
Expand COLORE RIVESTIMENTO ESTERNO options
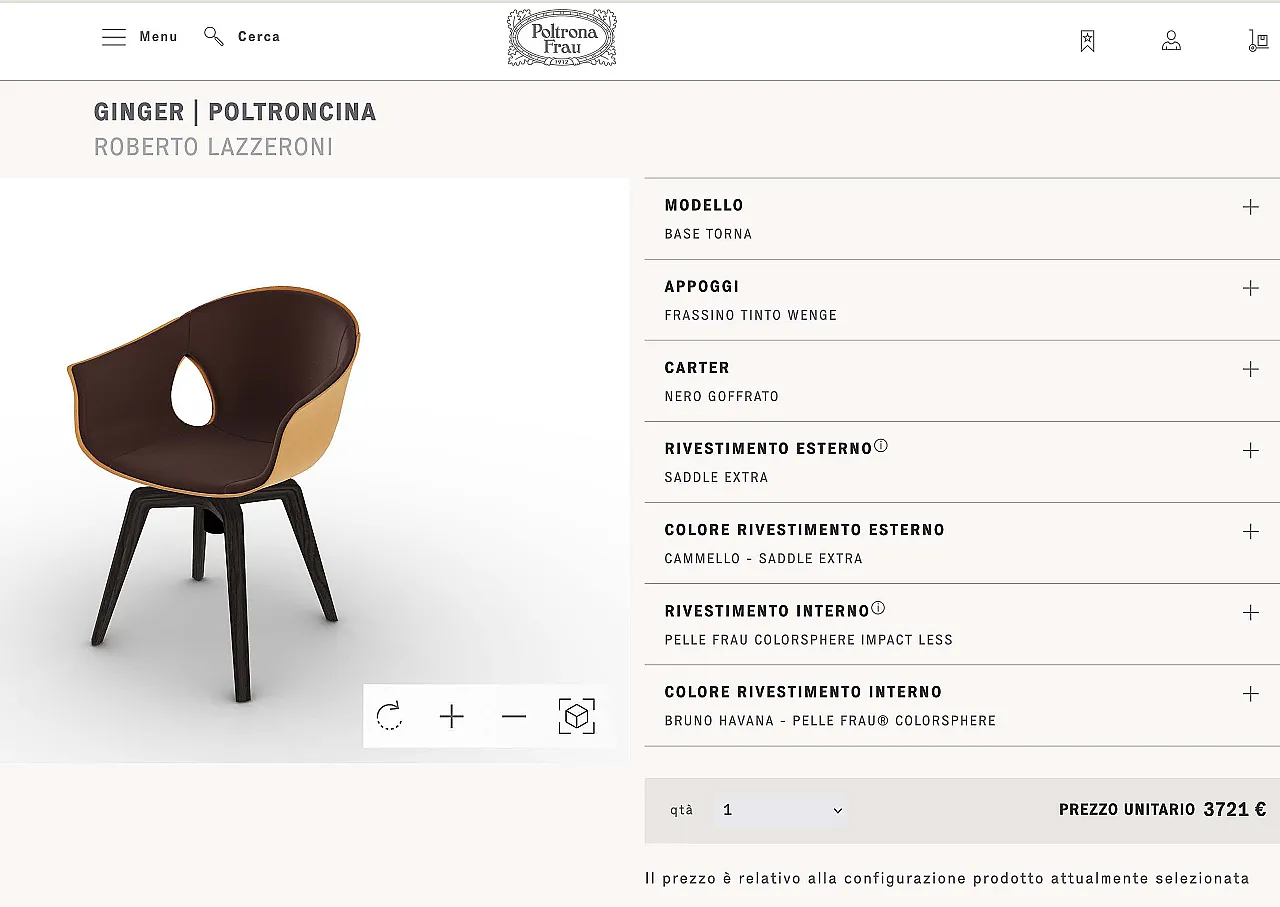(x=1251, y=532)
